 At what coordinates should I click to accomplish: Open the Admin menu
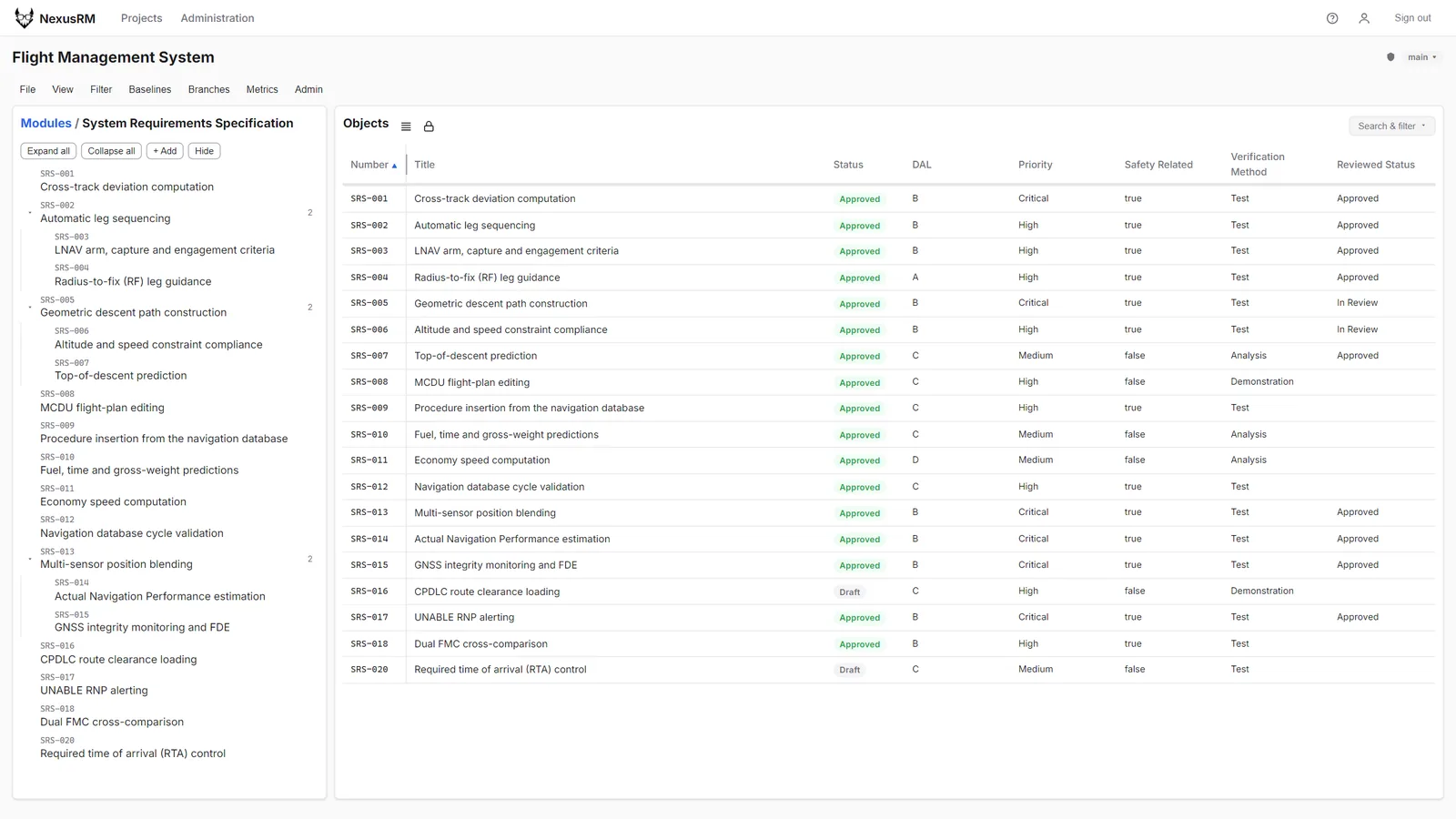(x=308, y=89)
